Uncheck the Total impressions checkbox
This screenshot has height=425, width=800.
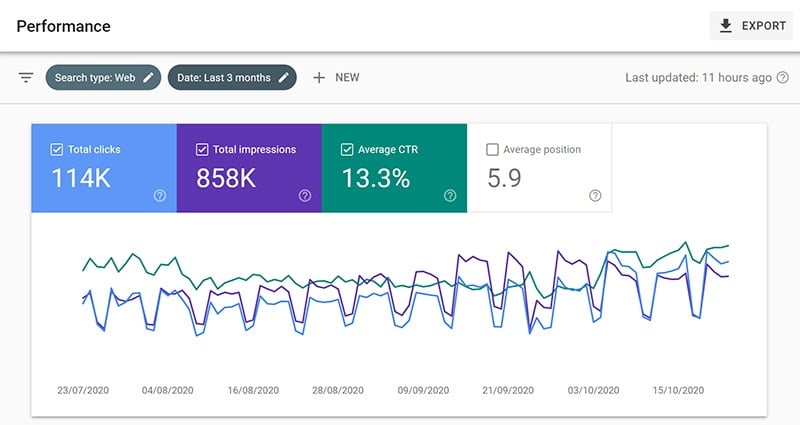(202, 149)
